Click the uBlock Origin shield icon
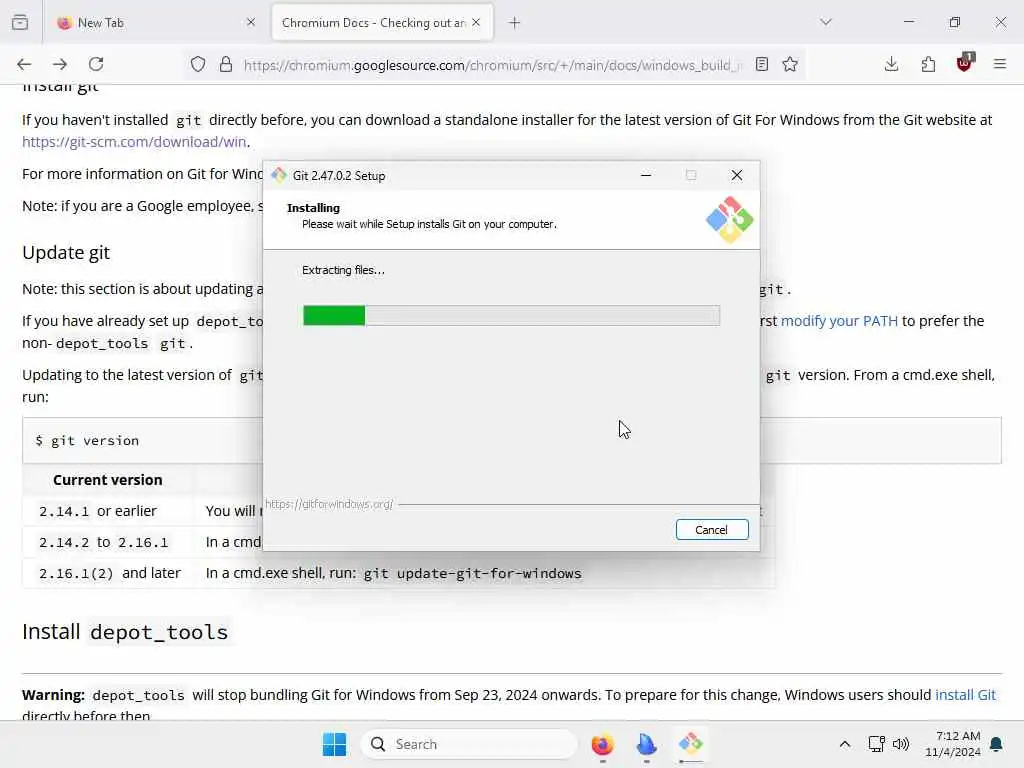 pos(965,63)
